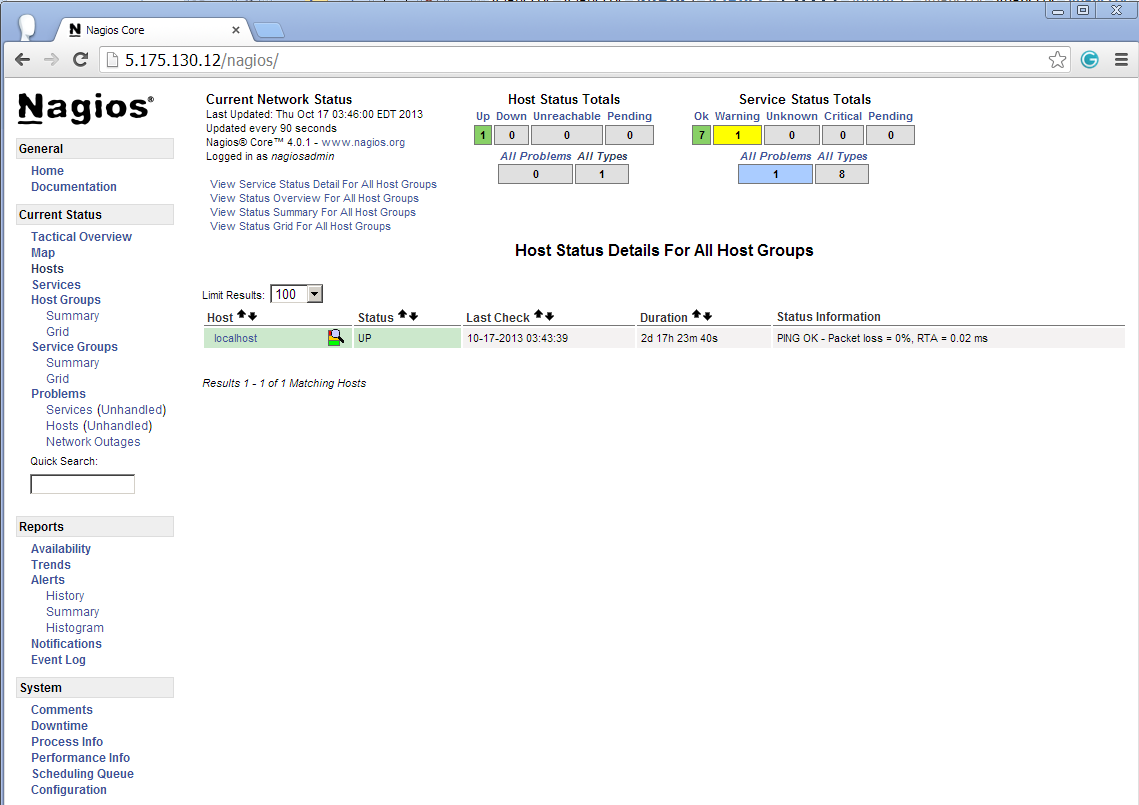The image size is (1139, 805).
Task: Open Host Groups overview
Action: (65, 300)
